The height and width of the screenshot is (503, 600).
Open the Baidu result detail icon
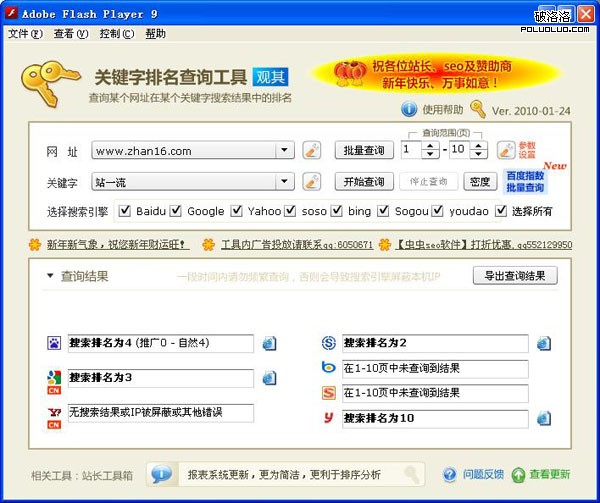tap(269, 344)
